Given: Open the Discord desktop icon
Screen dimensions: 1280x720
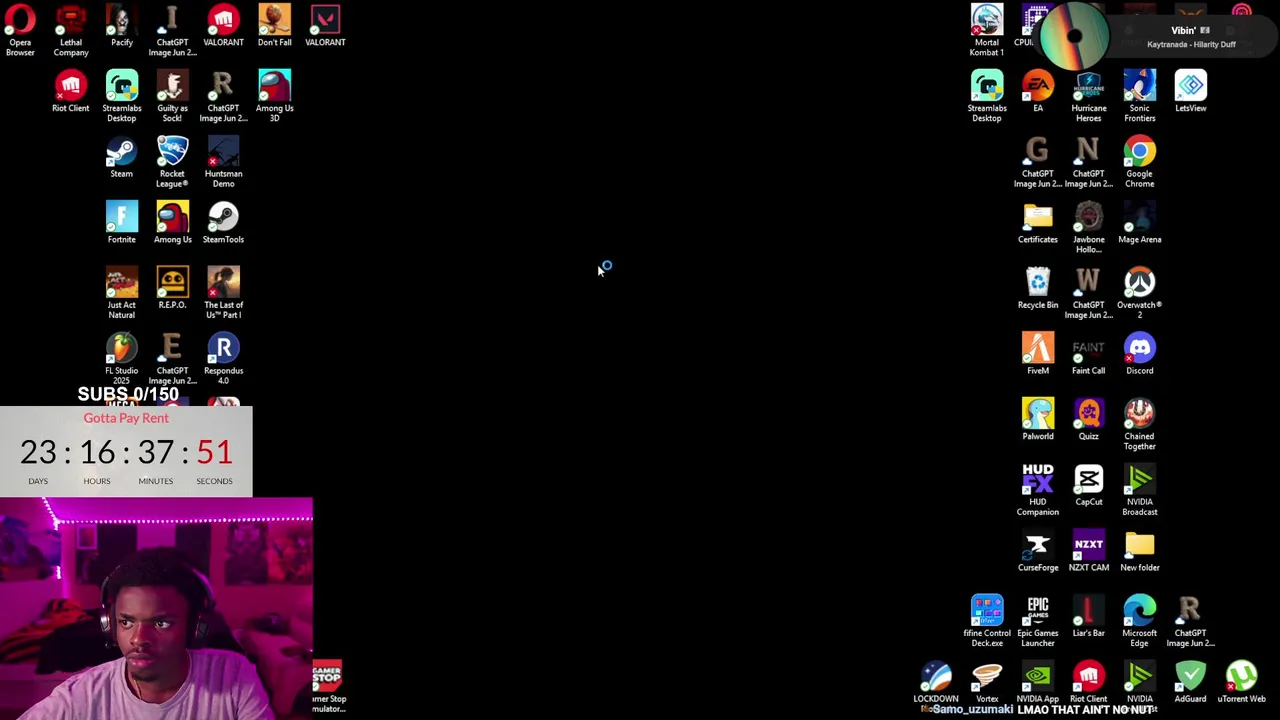Looking at the screenshot, I should [1140, 354].
